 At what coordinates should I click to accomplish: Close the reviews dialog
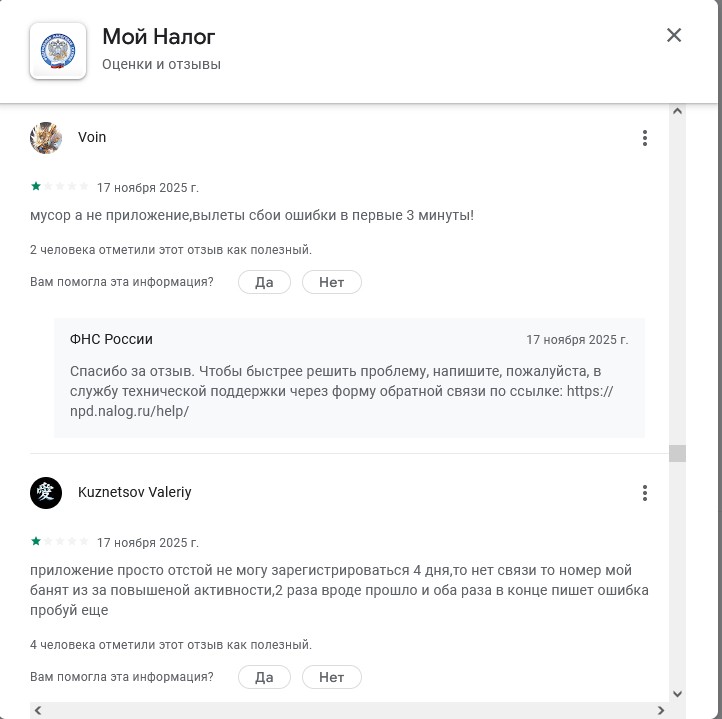click(x=674, y=36)
